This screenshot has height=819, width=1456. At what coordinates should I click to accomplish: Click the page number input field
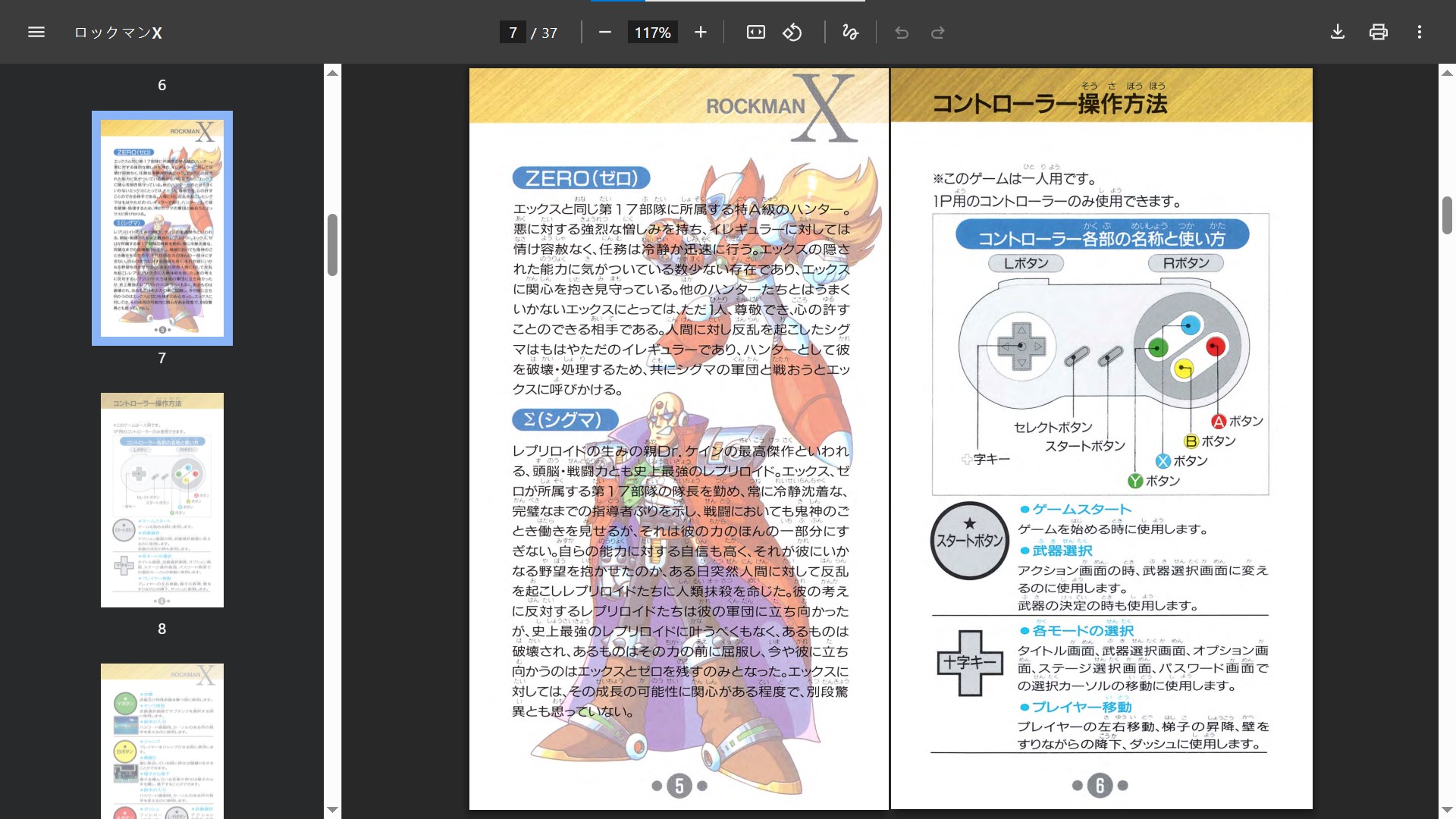513,33
